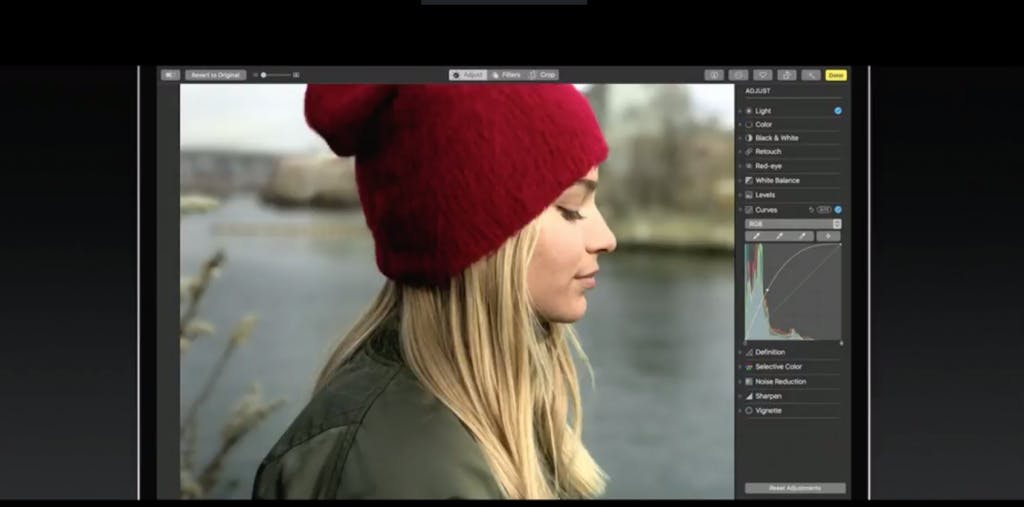Switch to the Filters tab
Viewport: 1024px width, 507px height.
click(x=507, y=75)
